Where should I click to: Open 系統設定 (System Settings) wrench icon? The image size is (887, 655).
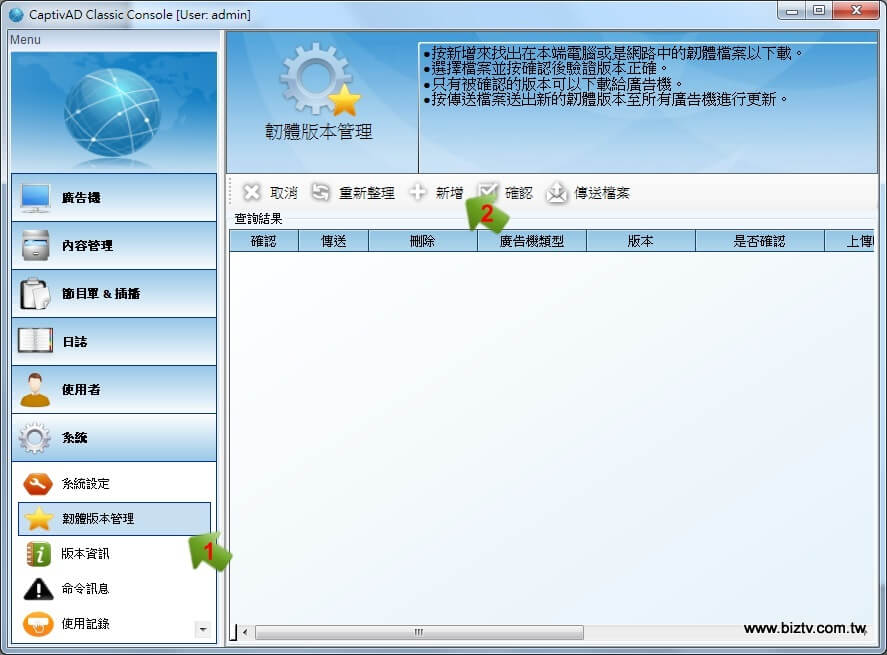(x=38, y=484)
